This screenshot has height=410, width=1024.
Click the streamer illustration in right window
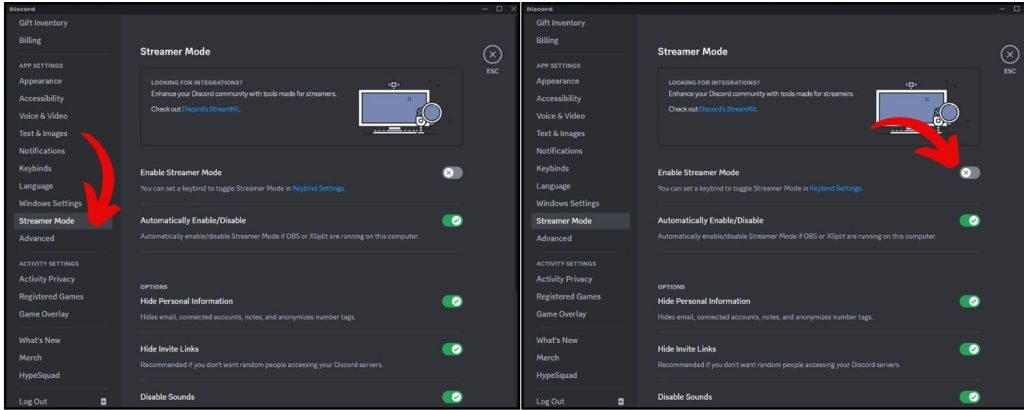point(918,107)
